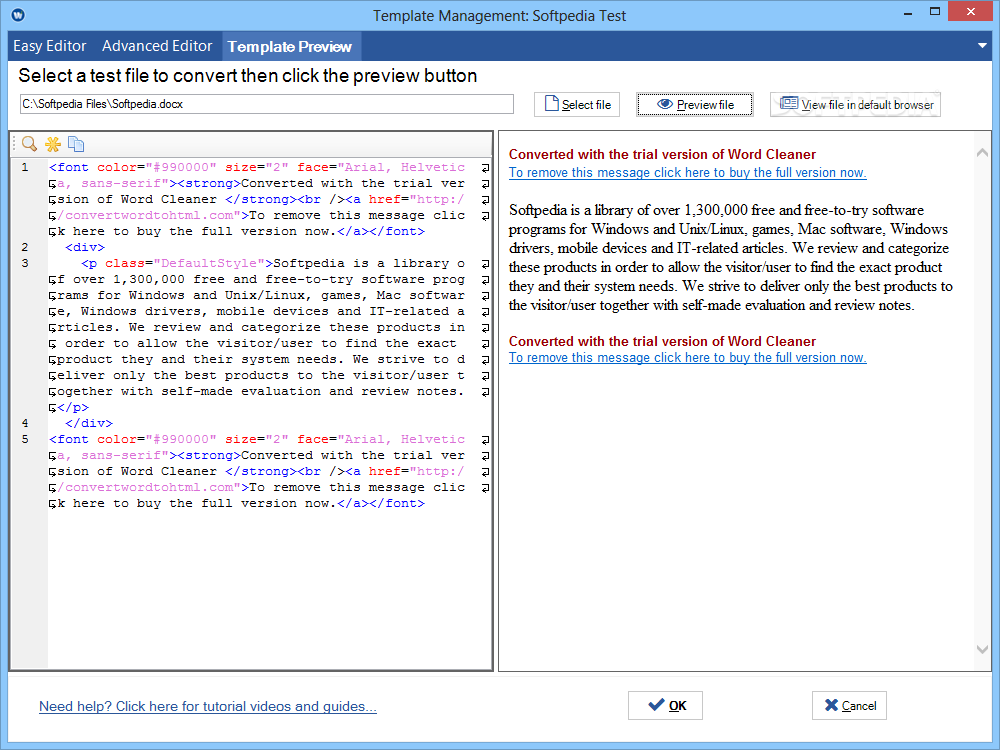The height and width of the screenshot is (750, 1000).
Task: Click the orange asterisk highlight icon
Action: coord(53,144)
